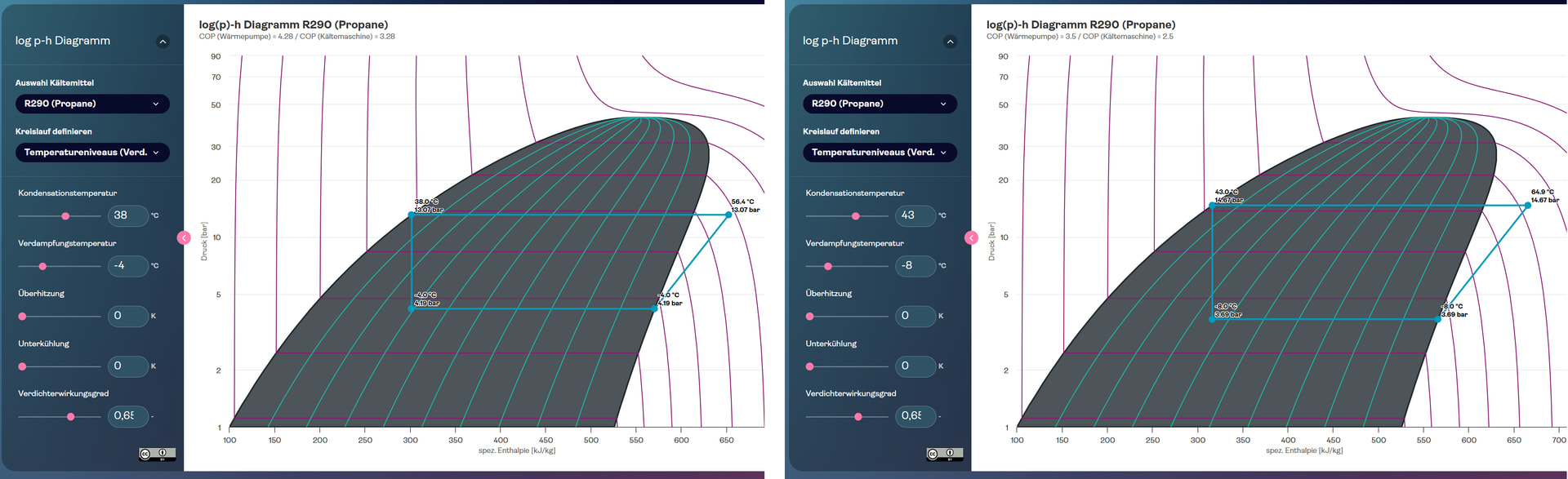The width and height of the screenshot is (1568, 479).
Task: Expand left Temperaturniveaus cycle definition dropdown
Action: pyautogui.click(x=92, y=153)
